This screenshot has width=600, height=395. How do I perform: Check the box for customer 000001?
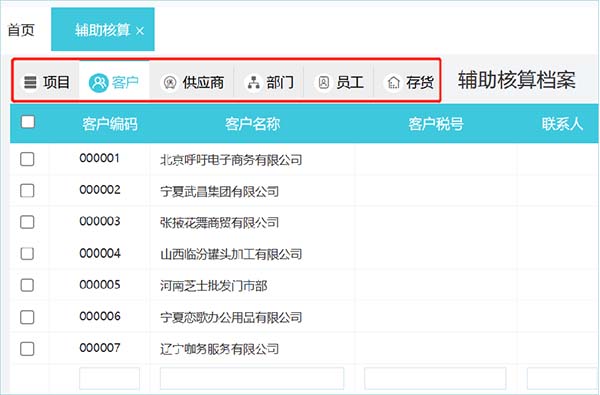tap(27, 159)
